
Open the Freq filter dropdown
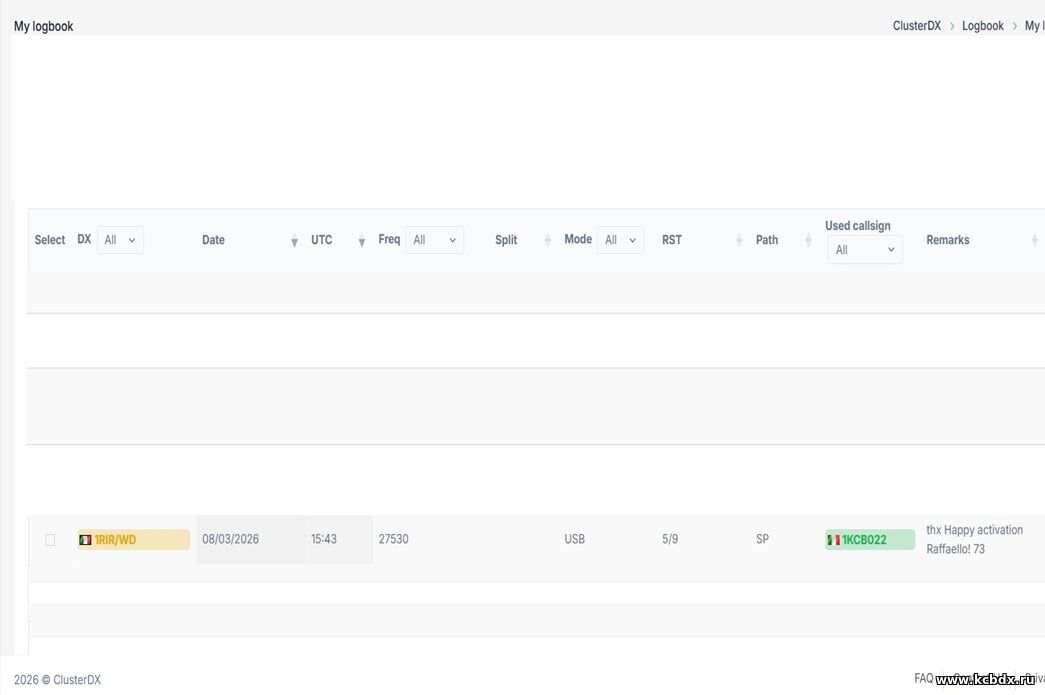coord(435,240)
